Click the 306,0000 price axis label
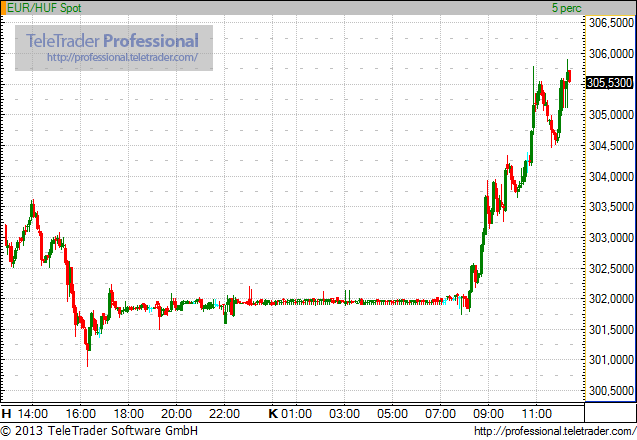Viewport: 637px width, 440px height. click(x=611, y=54)
